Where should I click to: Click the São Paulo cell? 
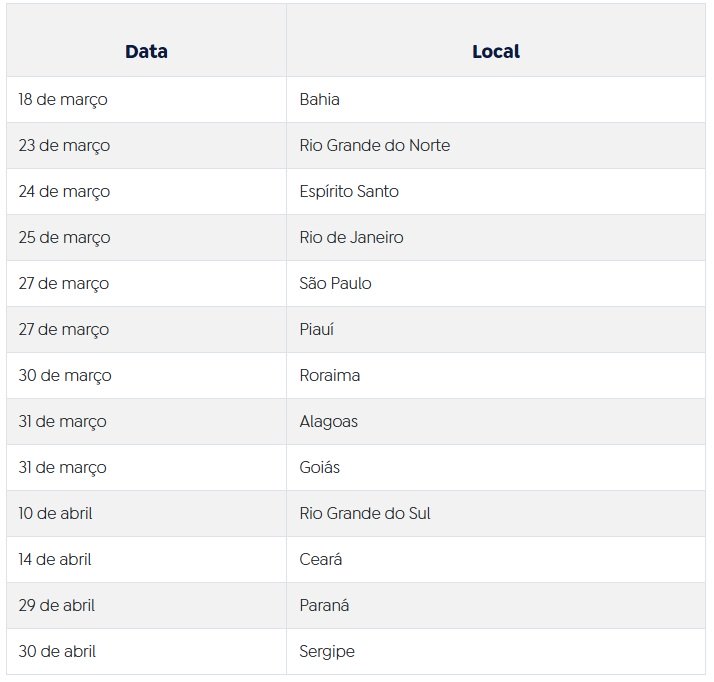click(335, 284)
